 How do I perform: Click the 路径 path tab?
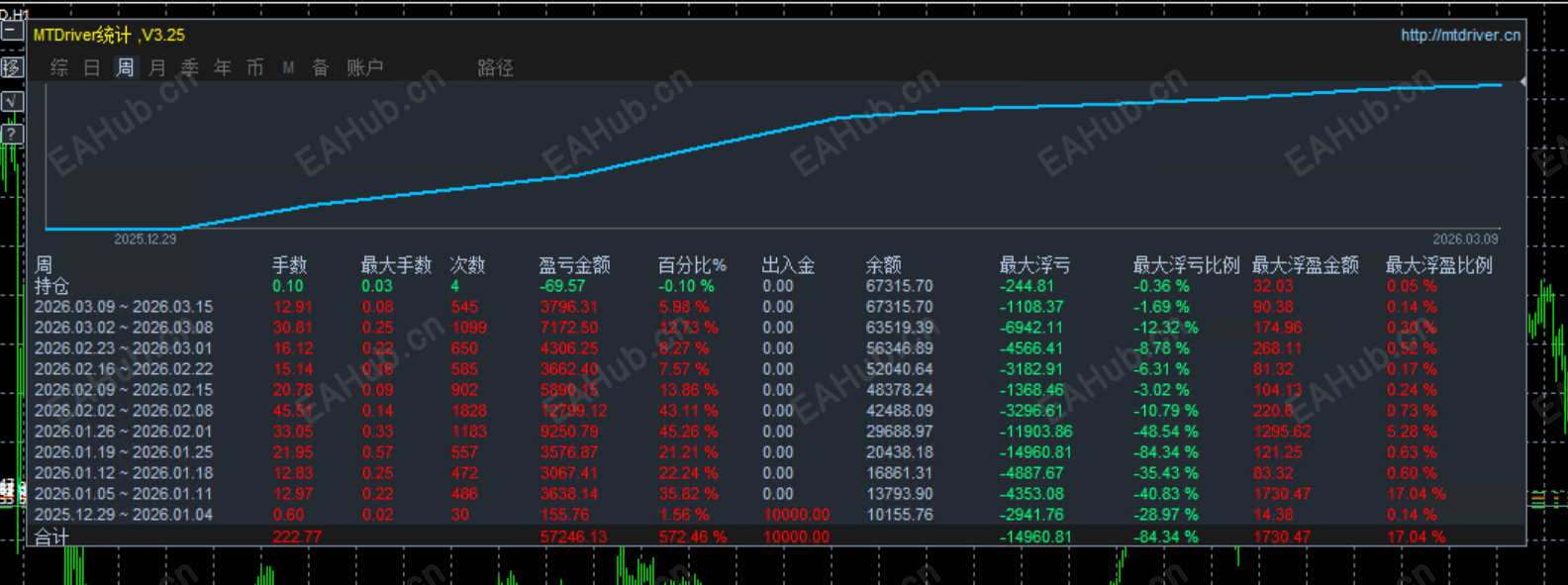(495, 67)
